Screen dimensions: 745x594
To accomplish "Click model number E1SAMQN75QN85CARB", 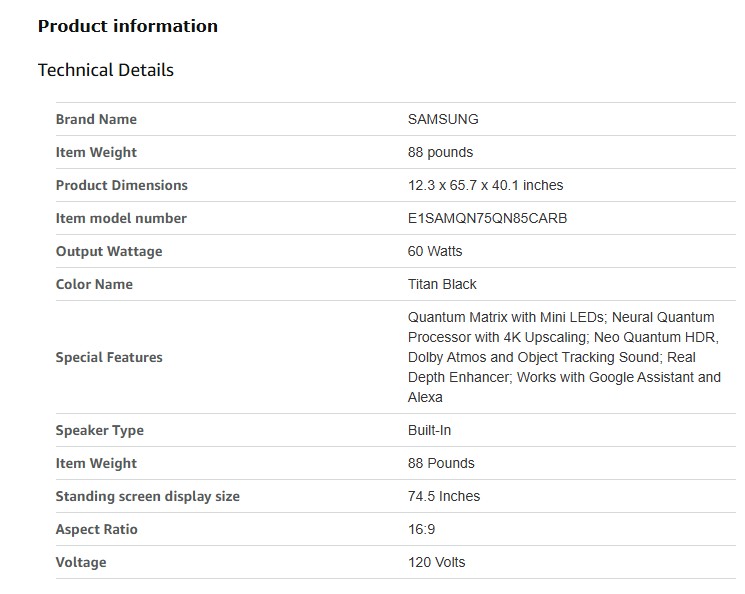I will point(487,218).
